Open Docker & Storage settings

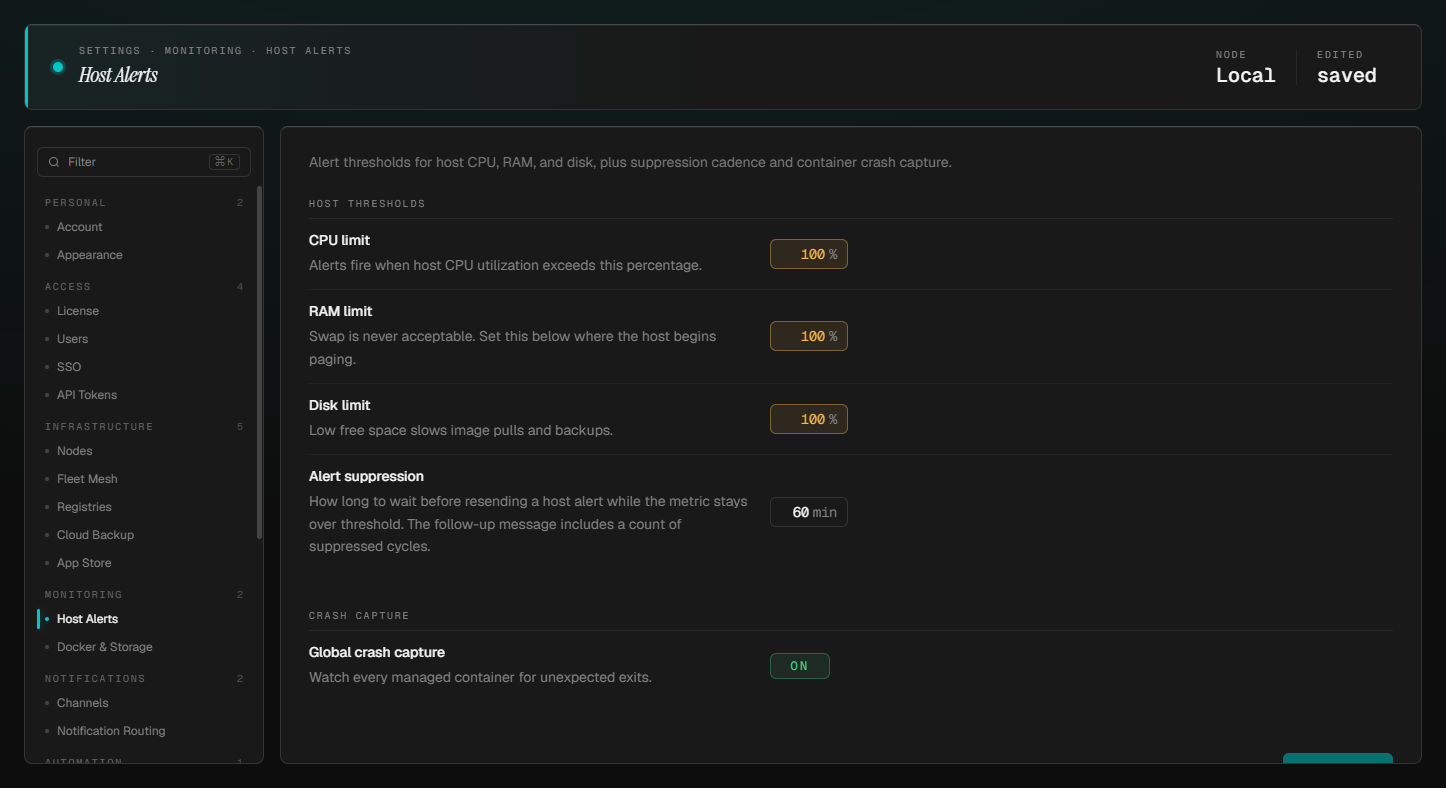coord(104,647)
